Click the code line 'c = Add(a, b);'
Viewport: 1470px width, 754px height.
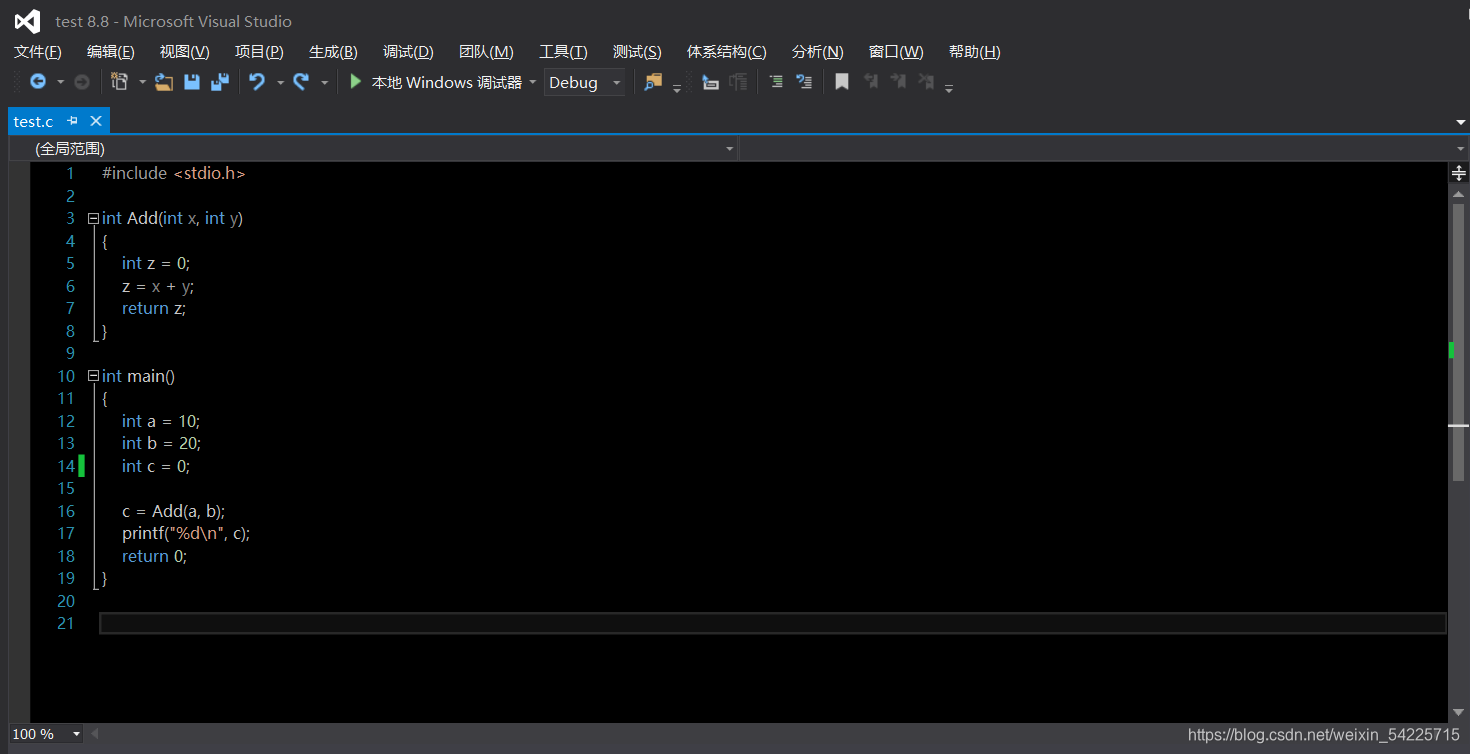pyautogui.click(x=174, y=511)
